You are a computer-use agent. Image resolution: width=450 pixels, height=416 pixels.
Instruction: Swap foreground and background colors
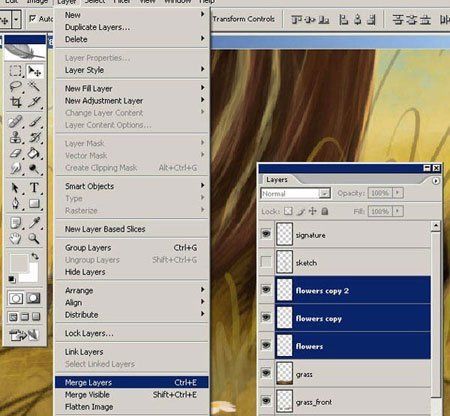(x=35, y=257)
